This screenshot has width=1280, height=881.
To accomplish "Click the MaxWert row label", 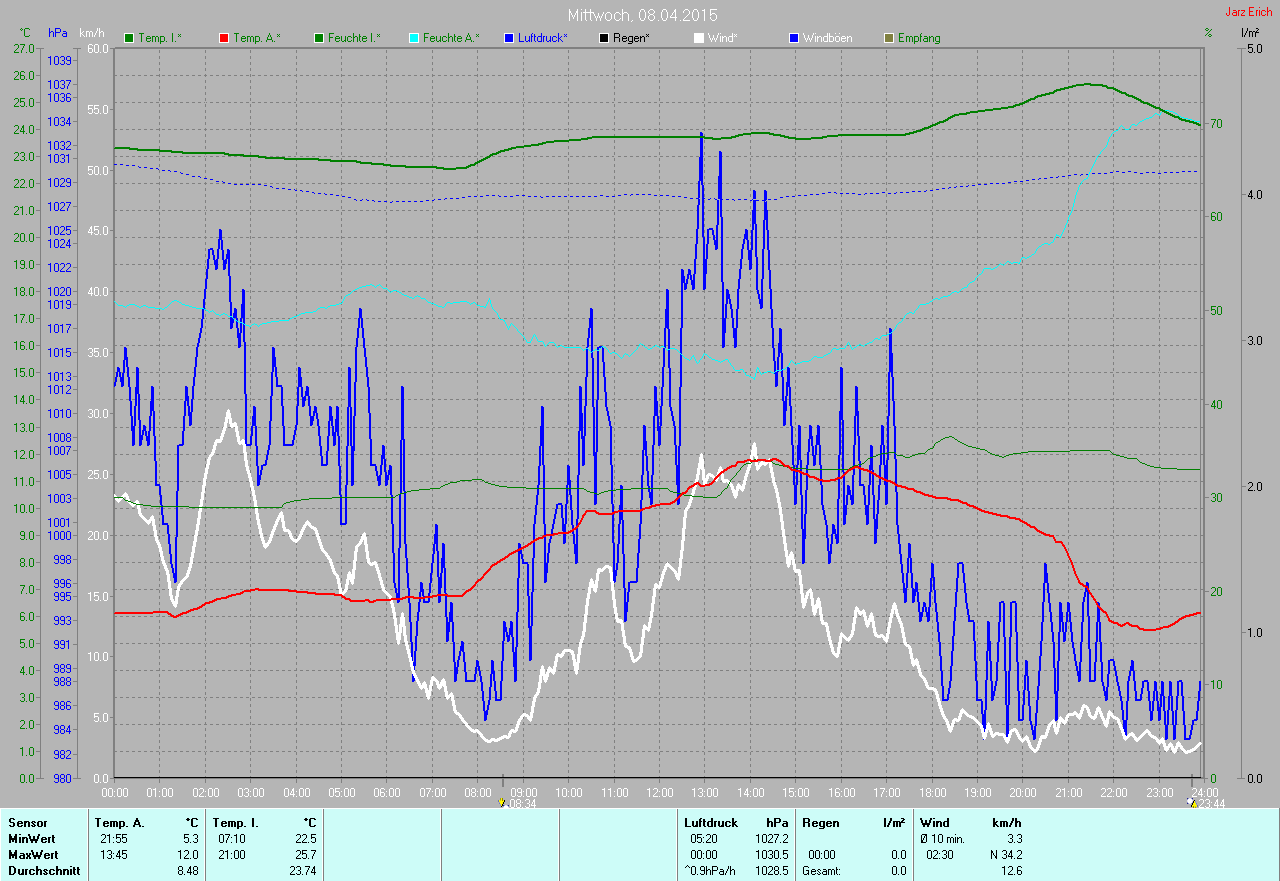I will pyautogui.click(x=32, y=855).
